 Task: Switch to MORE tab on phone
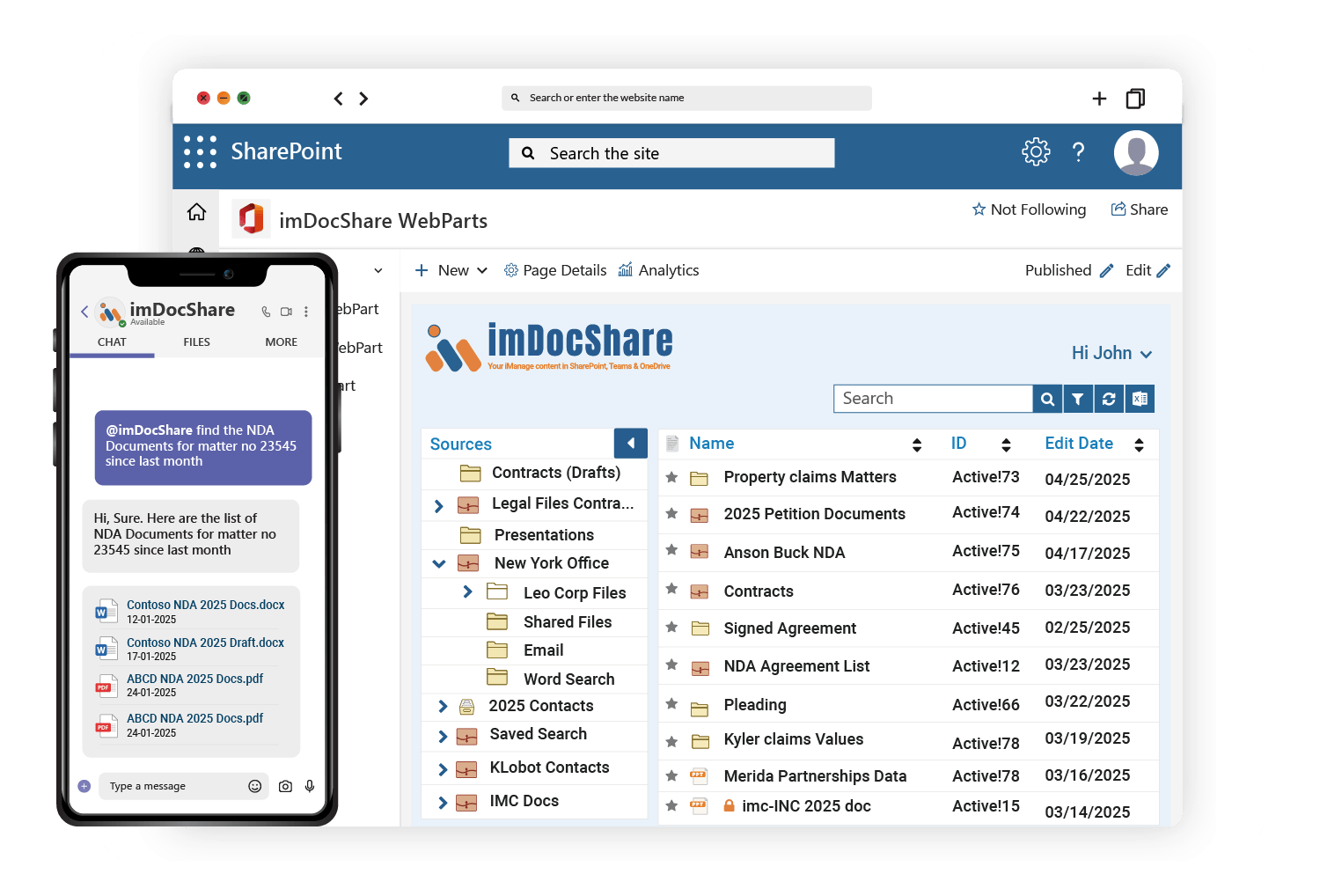pyautogui.click(x=282, y=342)
